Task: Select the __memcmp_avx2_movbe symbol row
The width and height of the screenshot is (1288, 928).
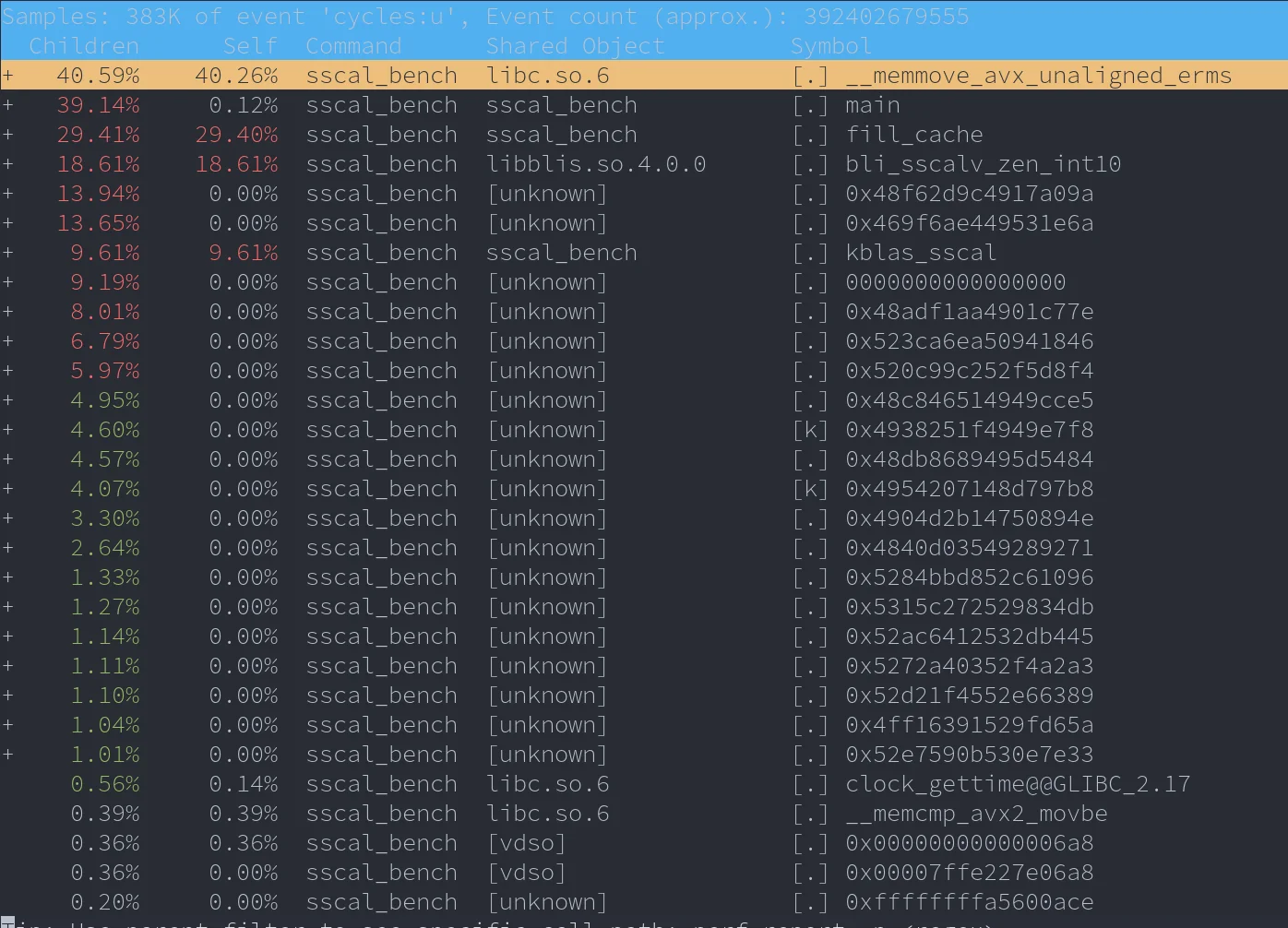Action: [975, 814]
